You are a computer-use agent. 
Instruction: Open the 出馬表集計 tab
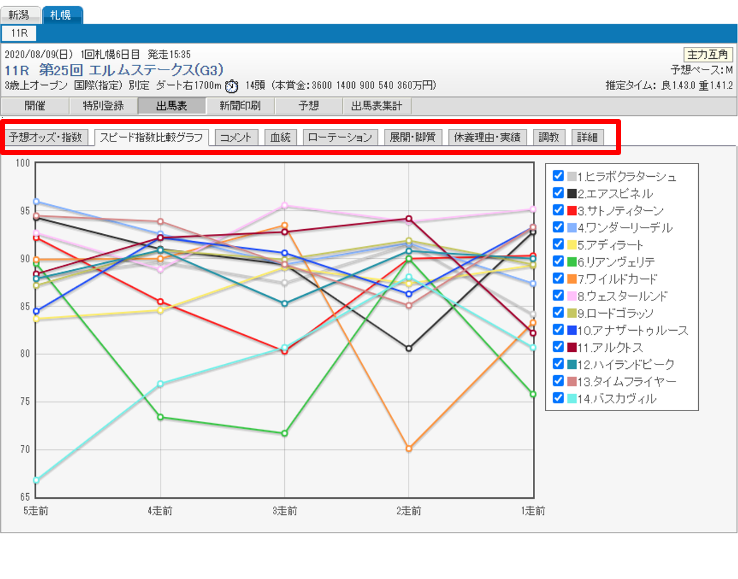point(377,106)
